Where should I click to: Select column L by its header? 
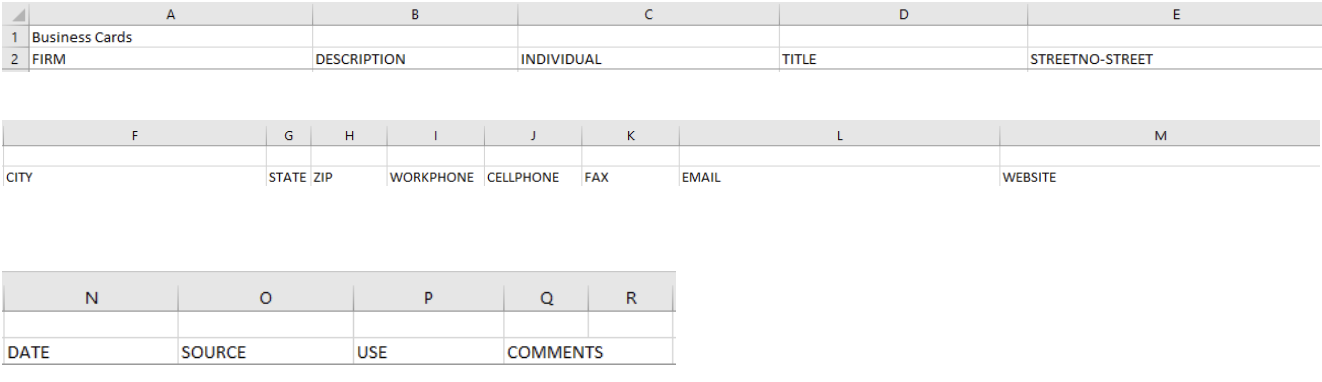[x=839, y=135]
